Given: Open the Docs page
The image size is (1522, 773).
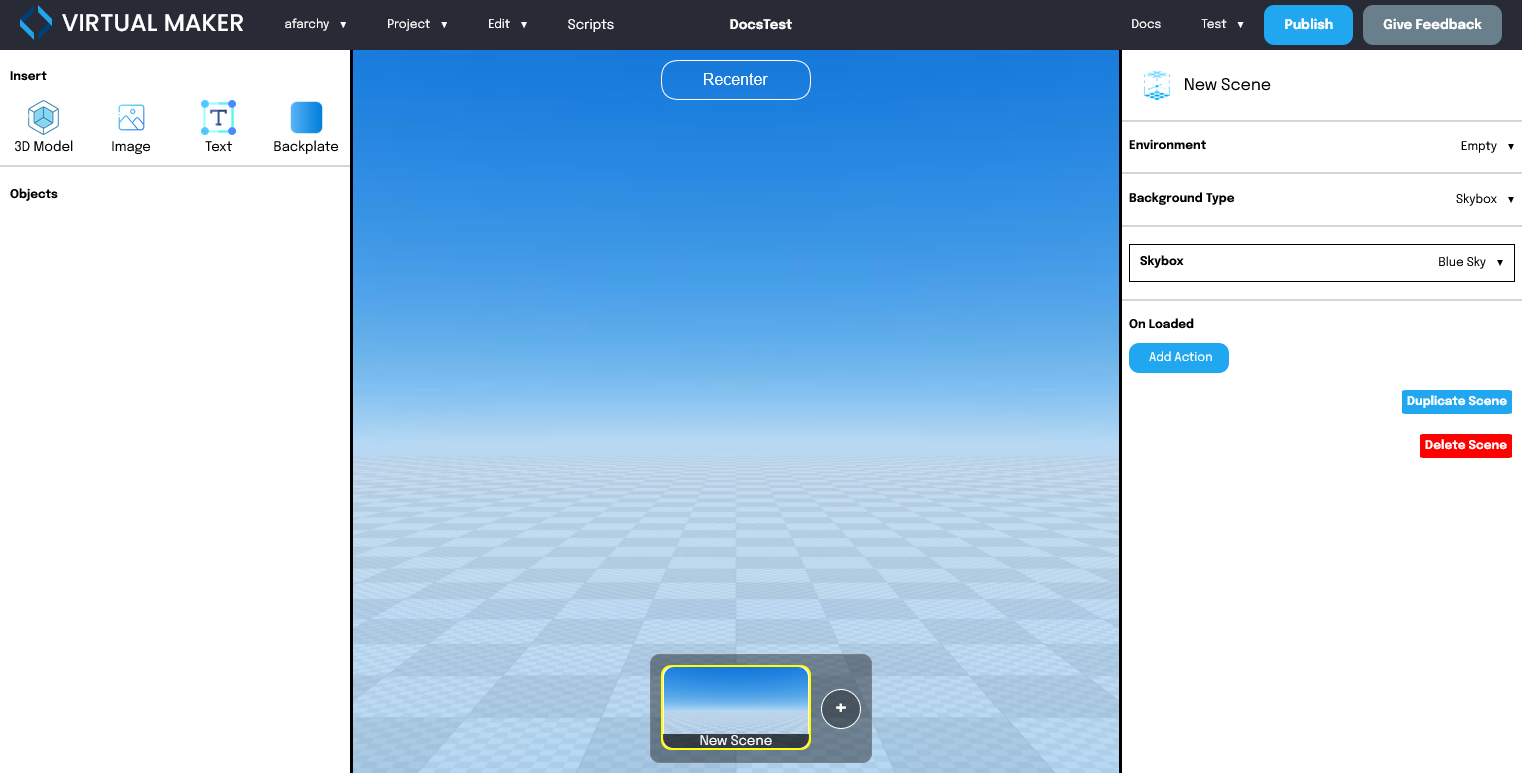Looking at the screenshot, I should (x=1146, y=24).
